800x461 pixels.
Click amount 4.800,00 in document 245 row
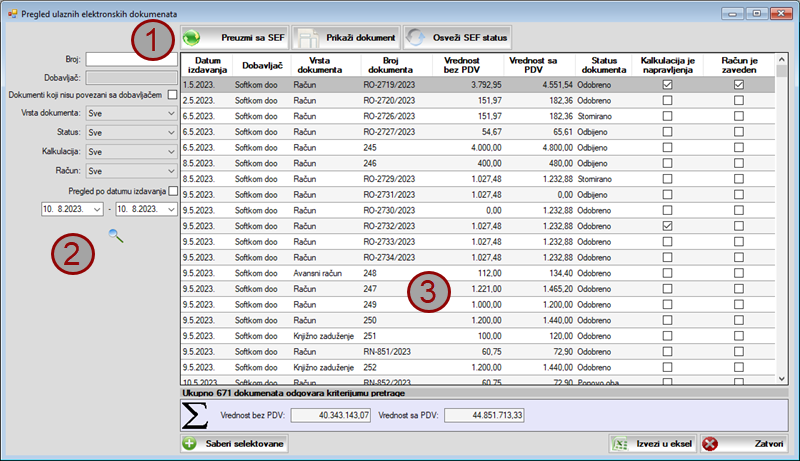(x=558, y=147)
